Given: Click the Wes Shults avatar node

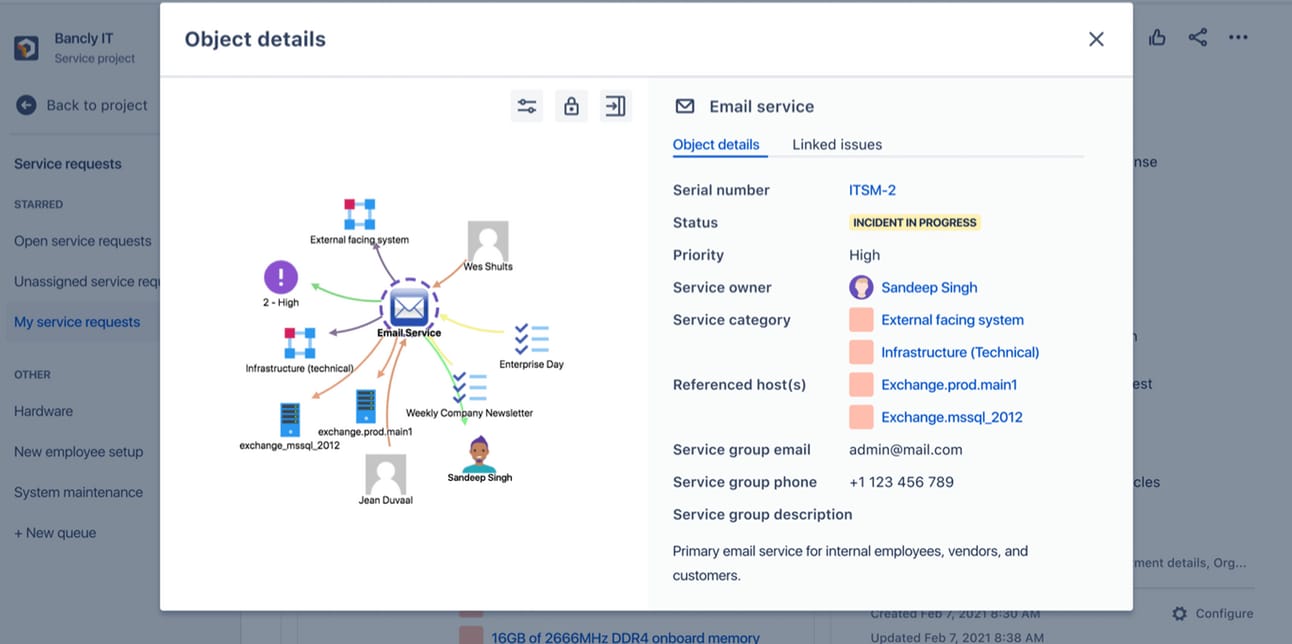Looking at the screenshot, I should [x=488, y=241].
